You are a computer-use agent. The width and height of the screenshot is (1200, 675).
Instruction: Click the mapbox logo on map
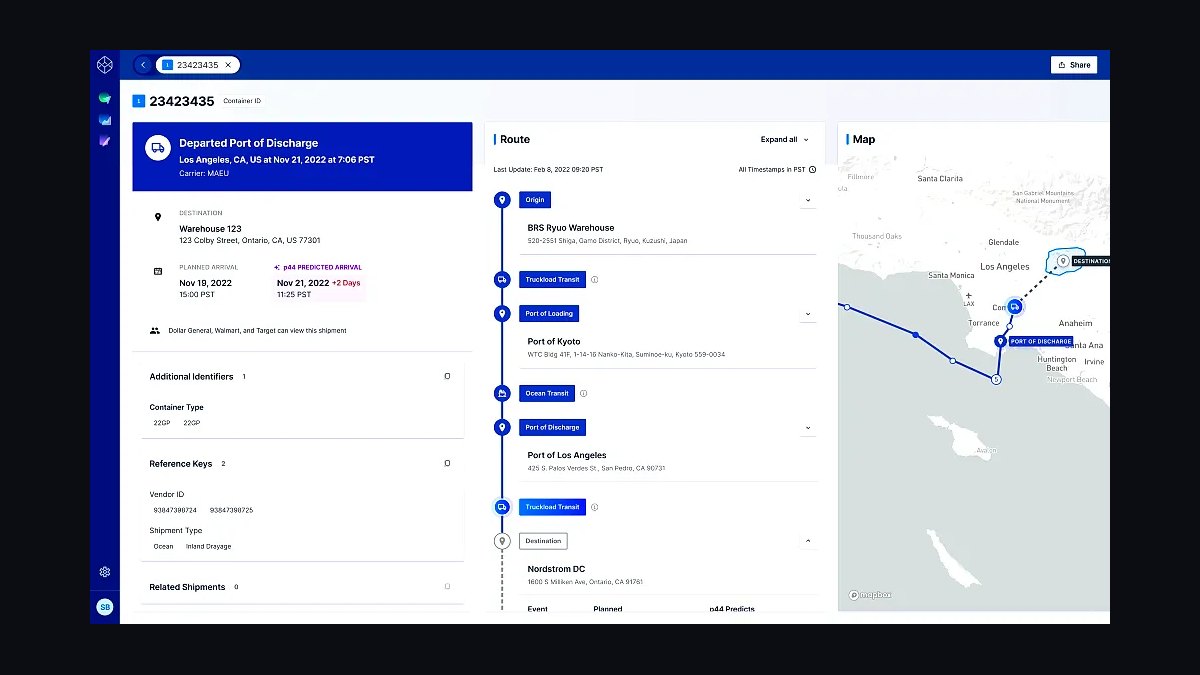tap(870, 594)
